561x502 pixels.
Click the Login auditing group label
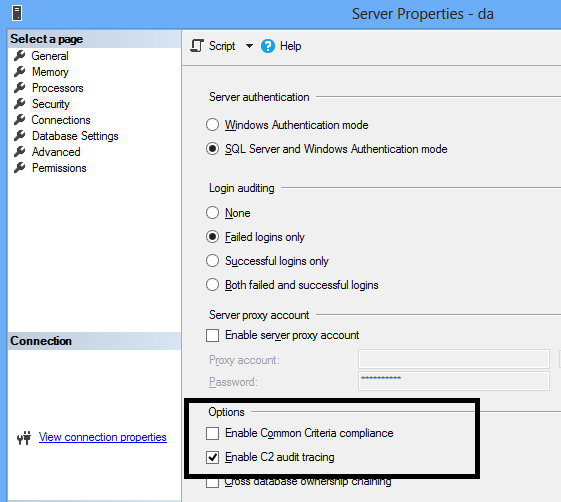(242, 188)
